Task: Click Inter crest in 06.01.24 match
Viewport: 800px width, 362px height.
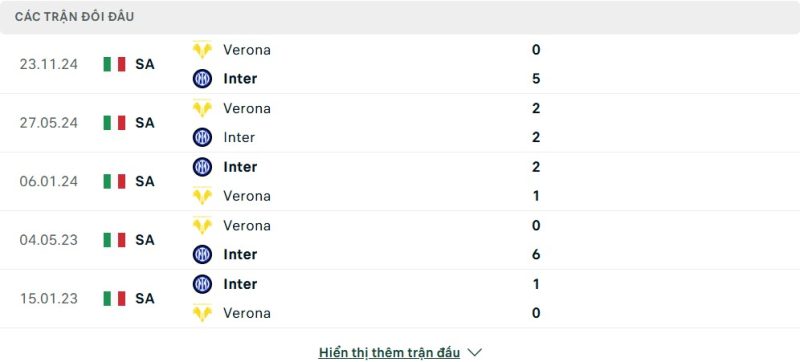Action: (x=202, y=167)
